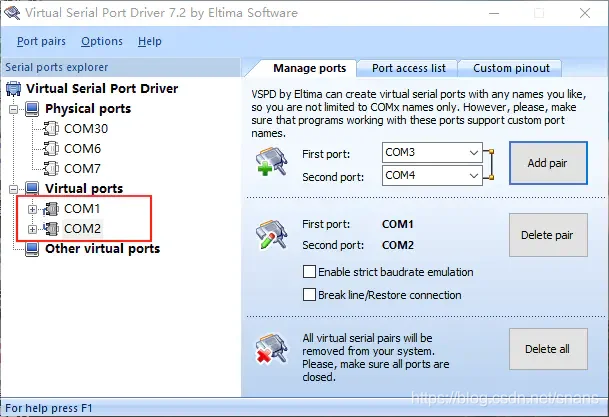Collapse the Physical ports tree node
Image resolution: width=609 pixels, height=417 pixels.
(x=14, y=109)
